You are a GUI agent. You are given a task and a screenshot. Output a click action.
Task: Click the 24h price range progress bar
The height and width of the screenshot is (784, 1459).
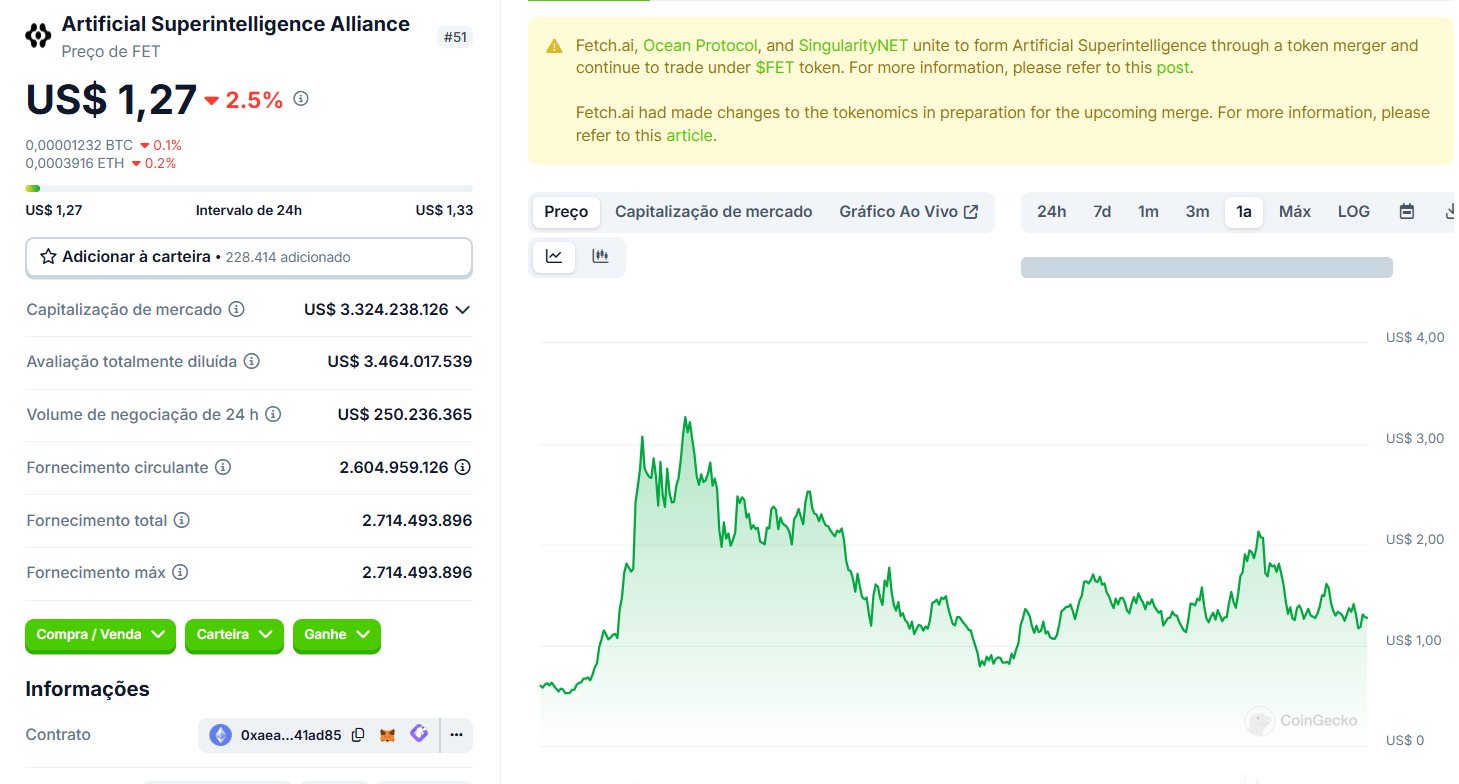[249, 188]
